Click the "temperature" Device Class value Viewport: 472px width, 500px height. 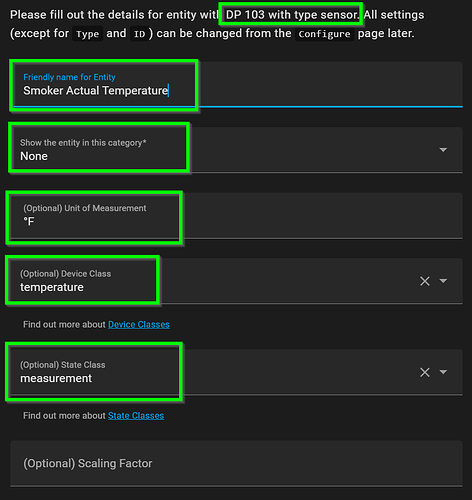[52, 287]
